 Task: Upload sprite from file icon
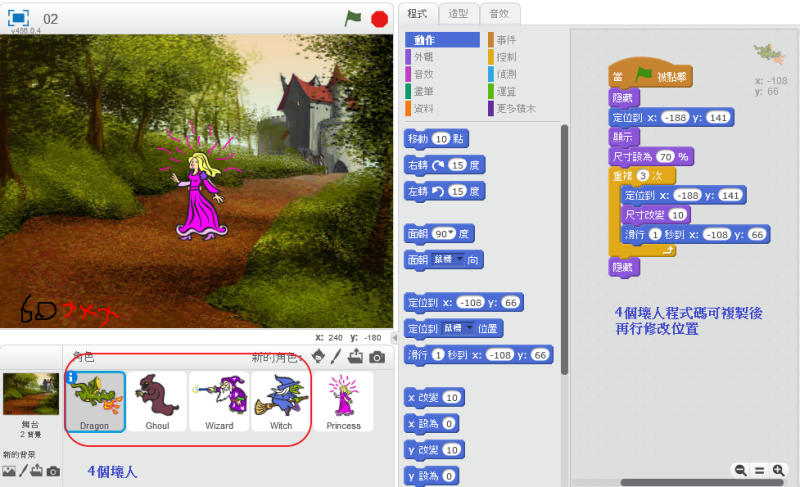tap(355, 356)
